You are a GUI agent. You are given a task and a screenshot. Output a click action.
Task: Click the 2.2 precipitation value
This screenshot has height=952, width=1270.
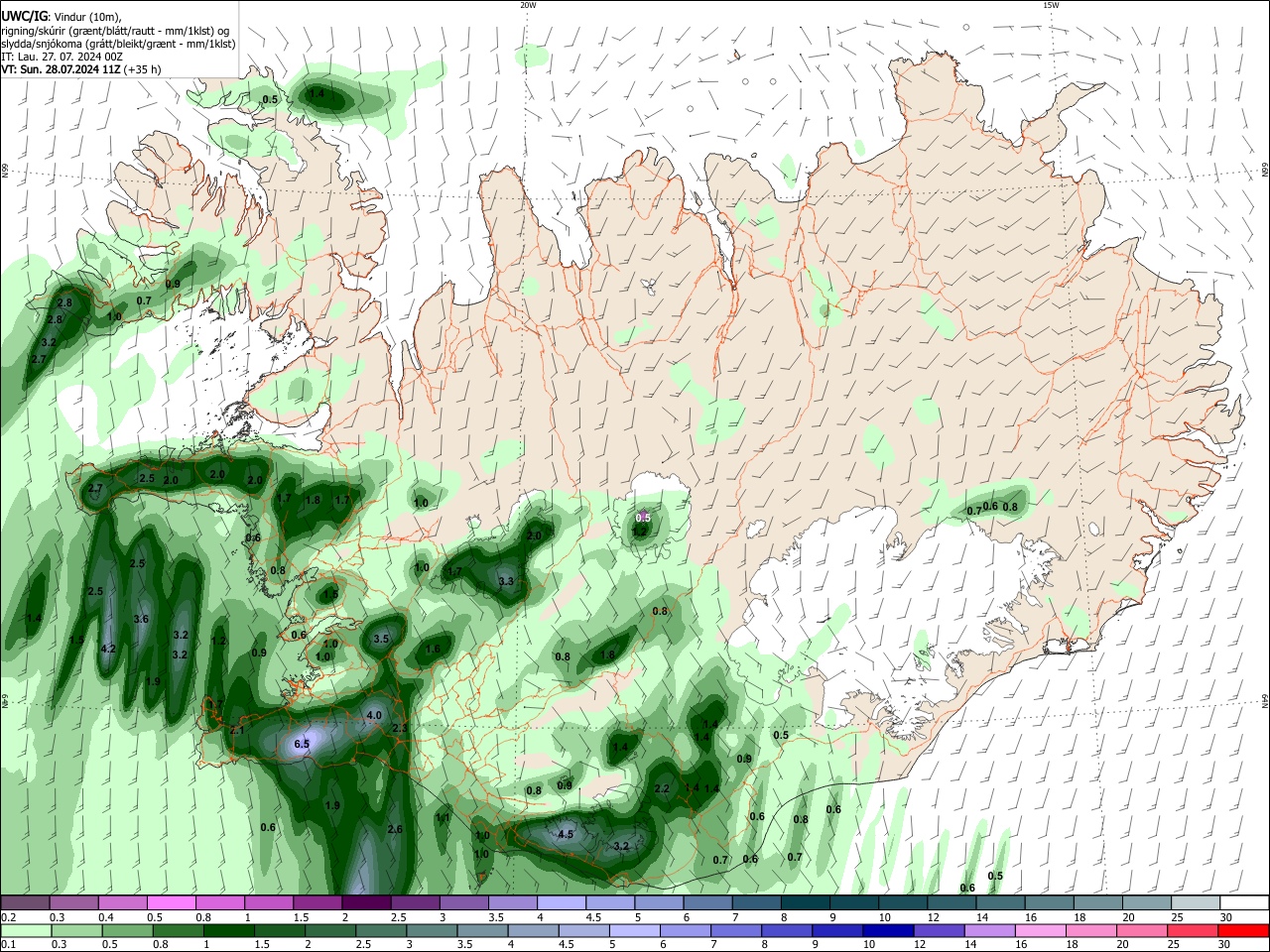663,788
